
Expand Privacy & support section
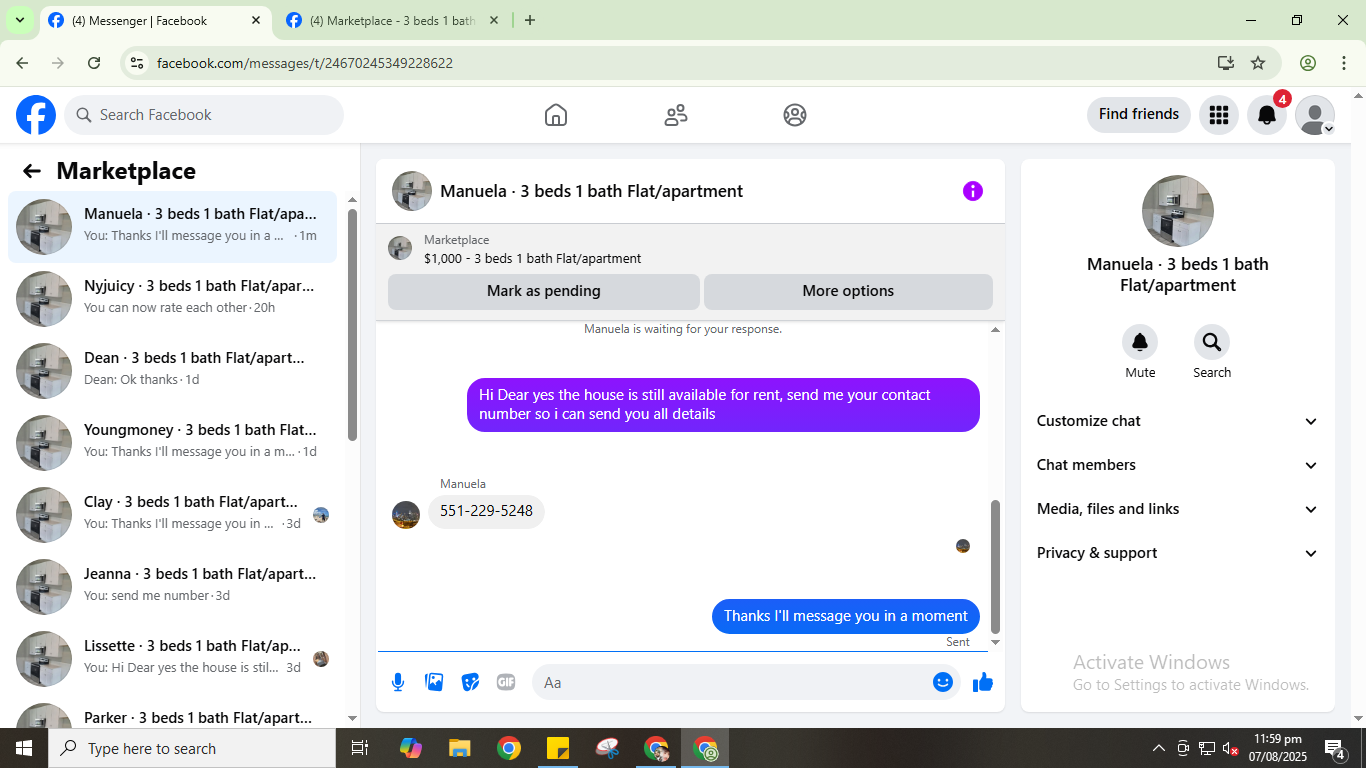(x=1178, y=553)
